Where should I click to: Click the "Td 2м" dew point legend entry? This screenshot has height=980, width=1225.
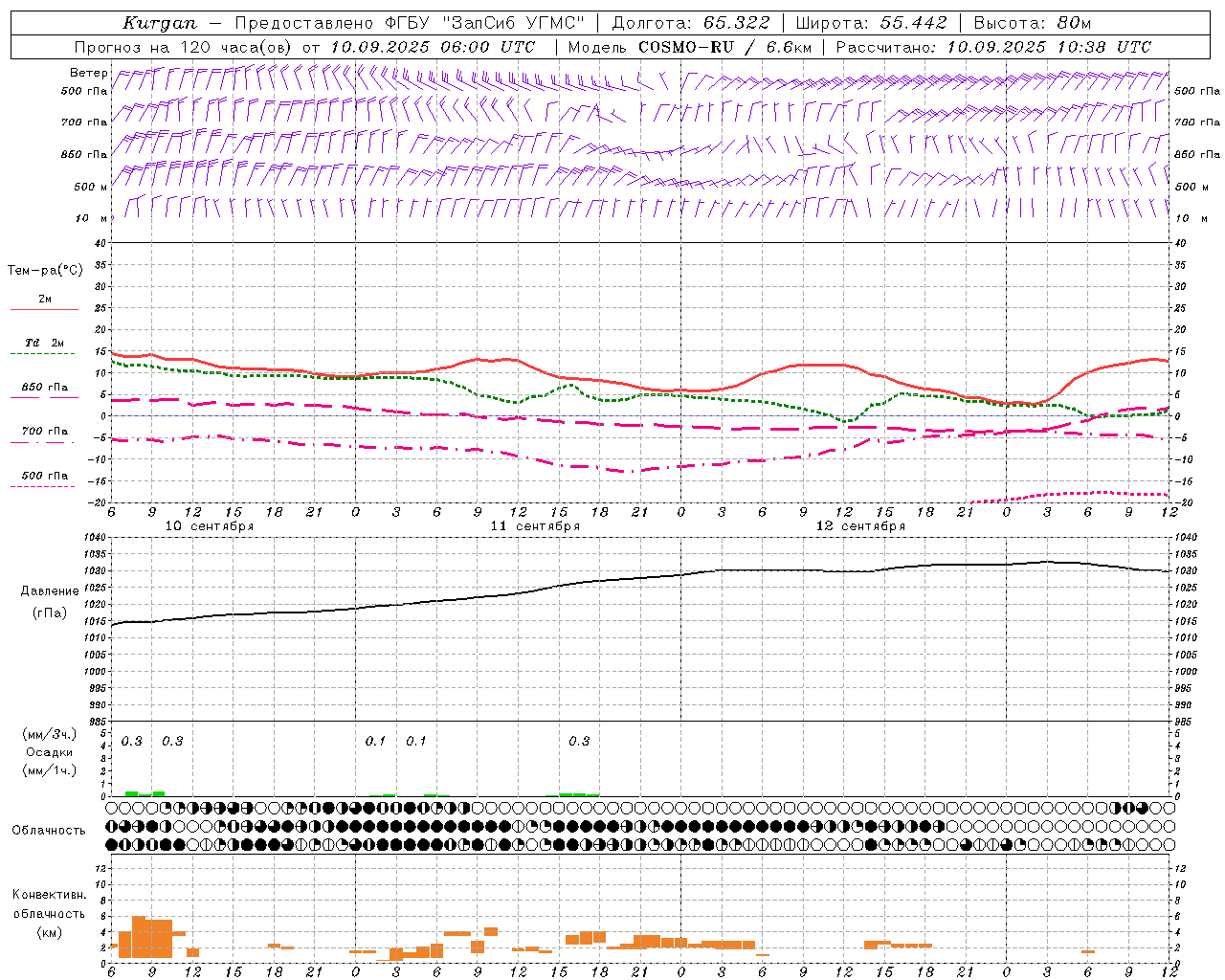coord(45,343)
